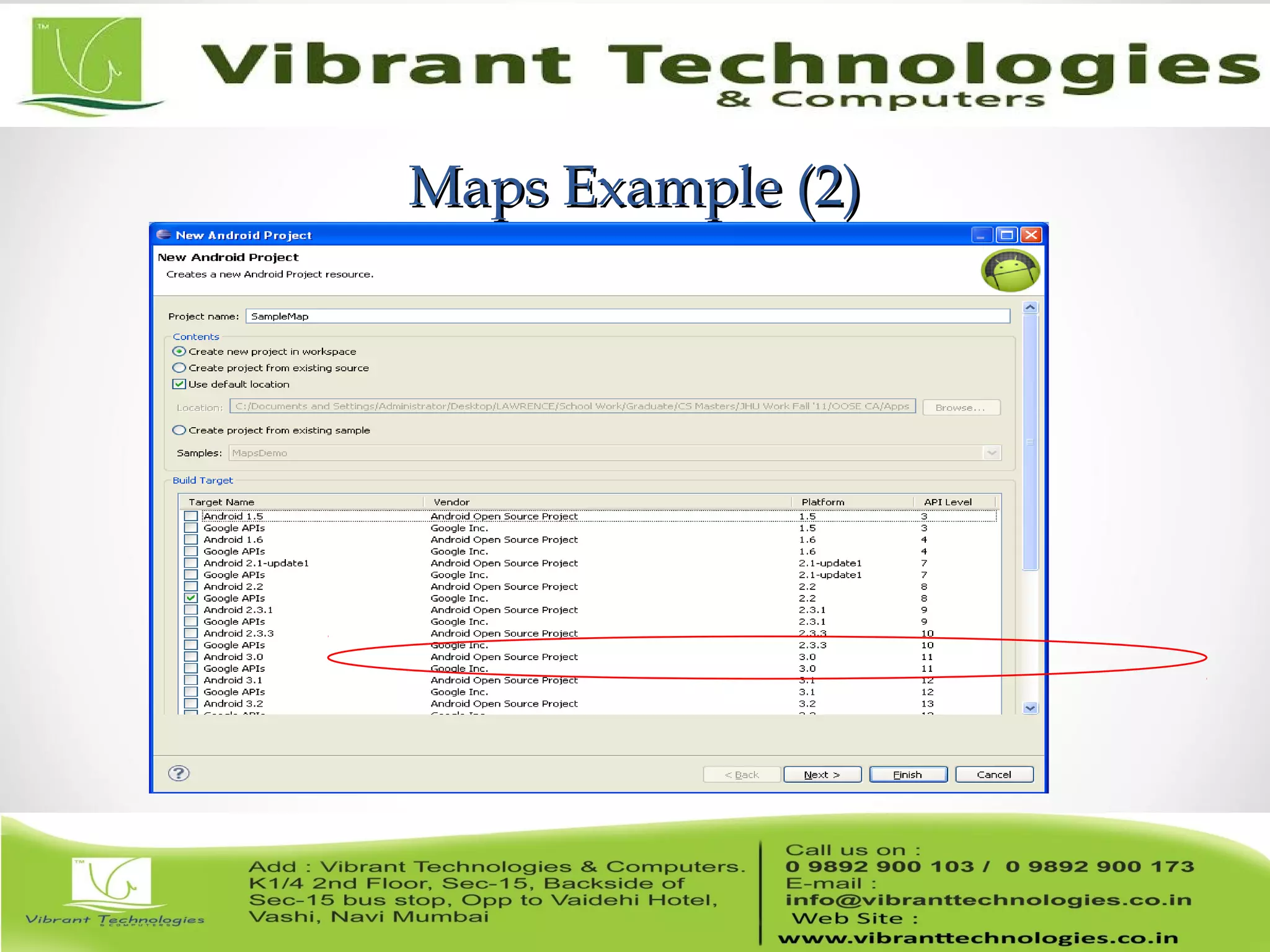Click the Finish button
1270x952 pixels.
point(908,775)
